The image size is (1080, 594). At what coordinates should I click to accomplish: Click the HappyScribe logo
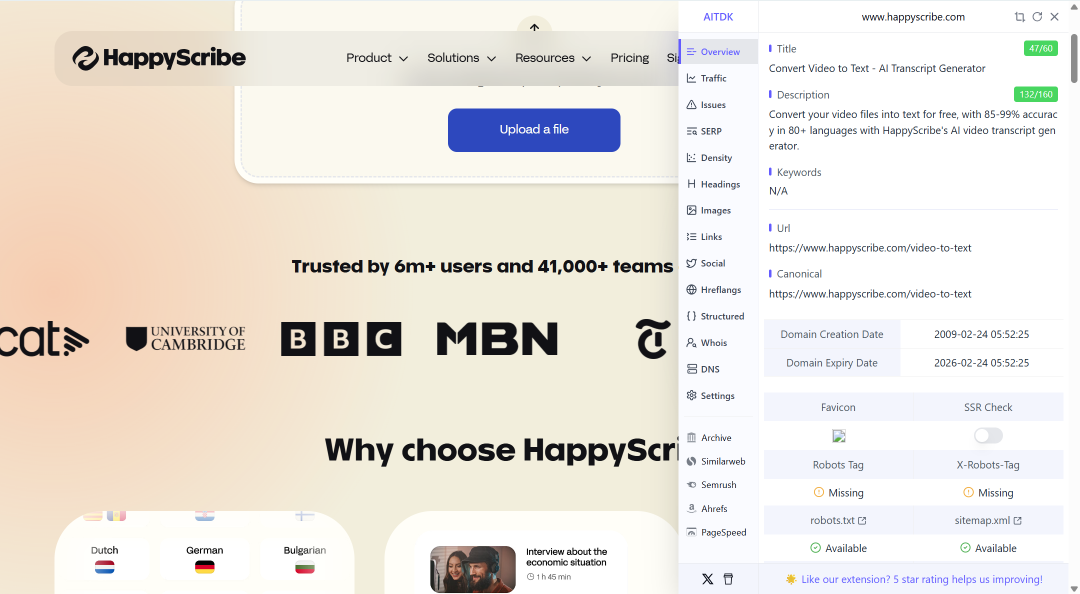tap(159, 58)
